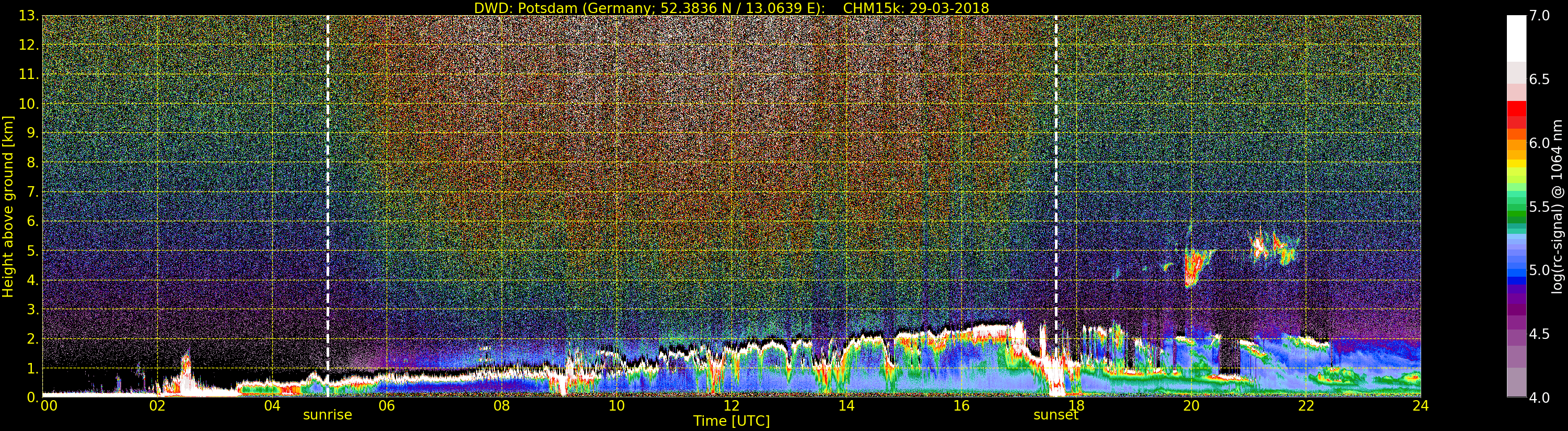Click the 'log(rc-signal) @ 1064 nm' colorbar label

1558,207
